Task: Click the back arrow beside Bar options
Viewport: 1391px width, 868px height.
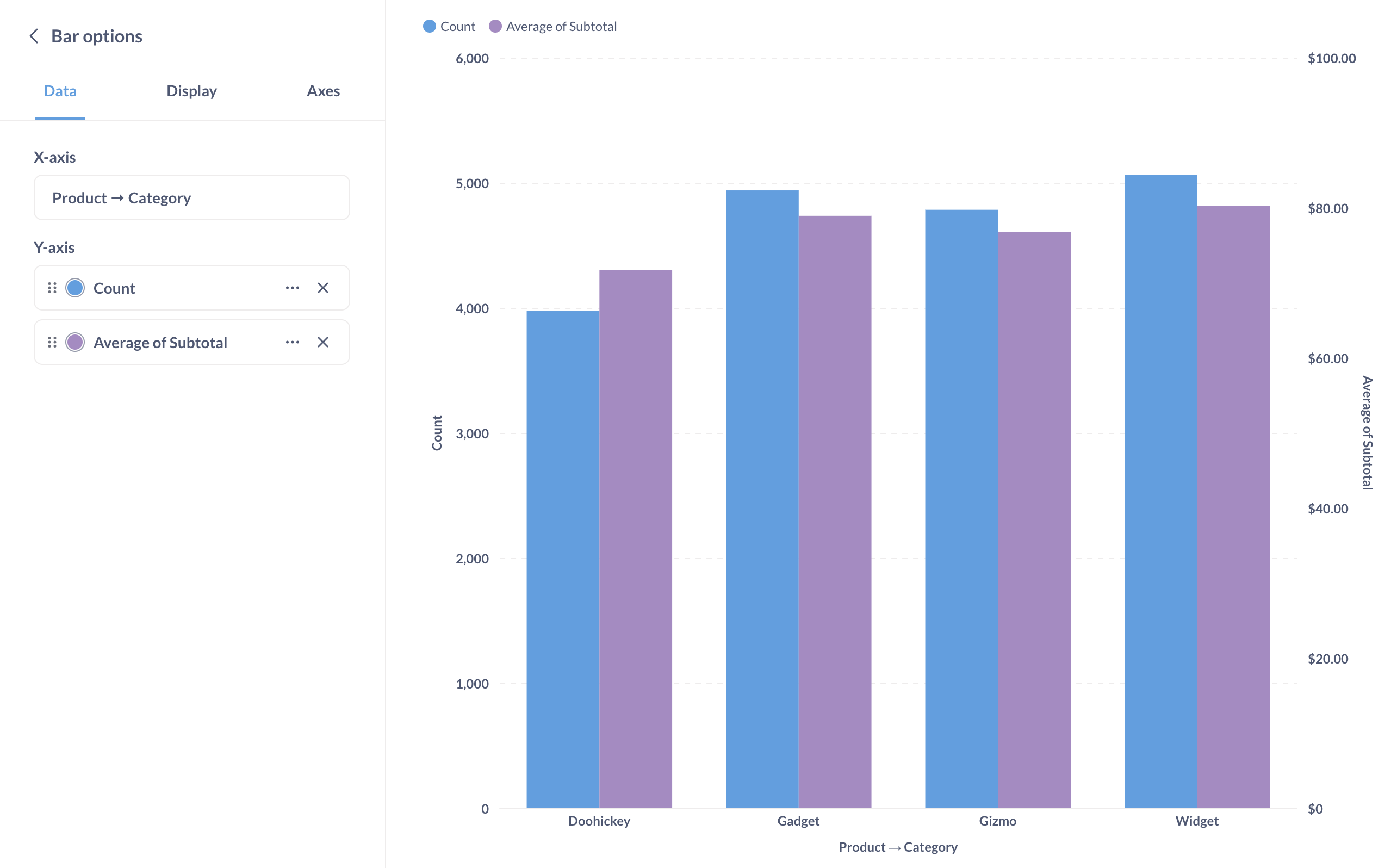Action: (x=34, y=36)
